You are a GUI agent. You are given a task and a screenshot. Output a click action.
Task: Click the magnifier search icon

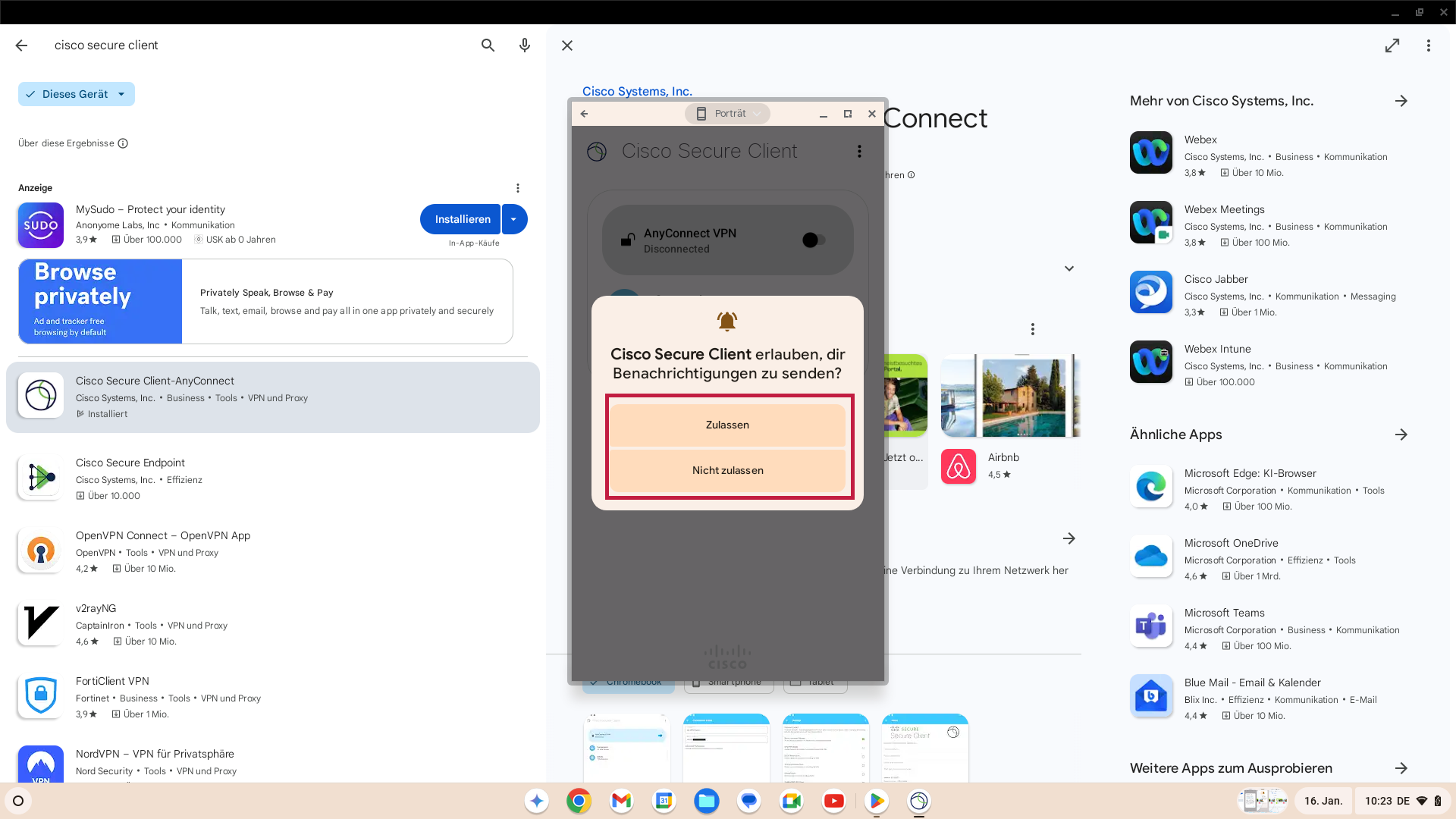(x=488, y=45)
